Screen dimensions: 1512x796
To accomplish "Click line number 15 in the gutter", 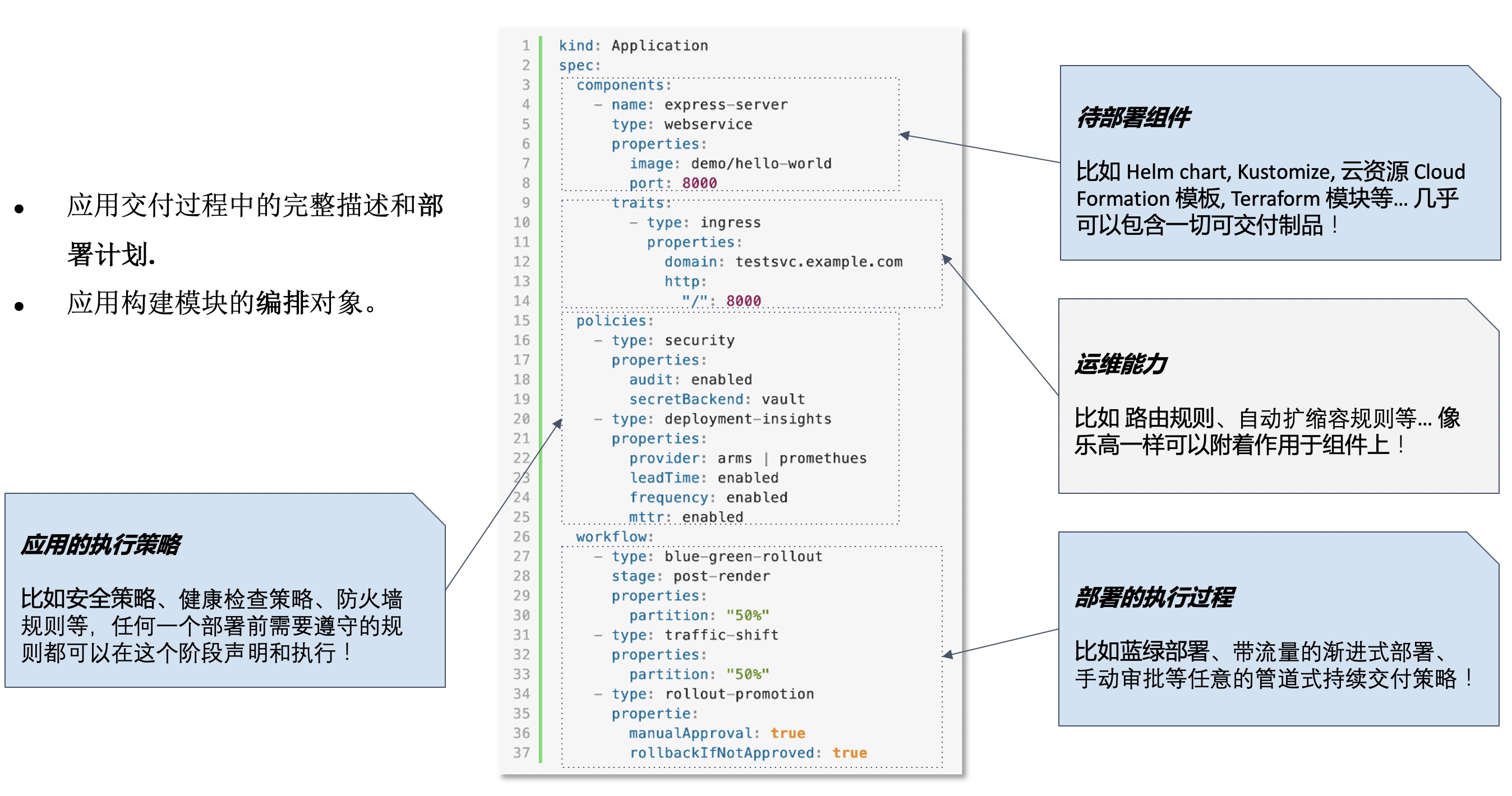I will (521, 321).
